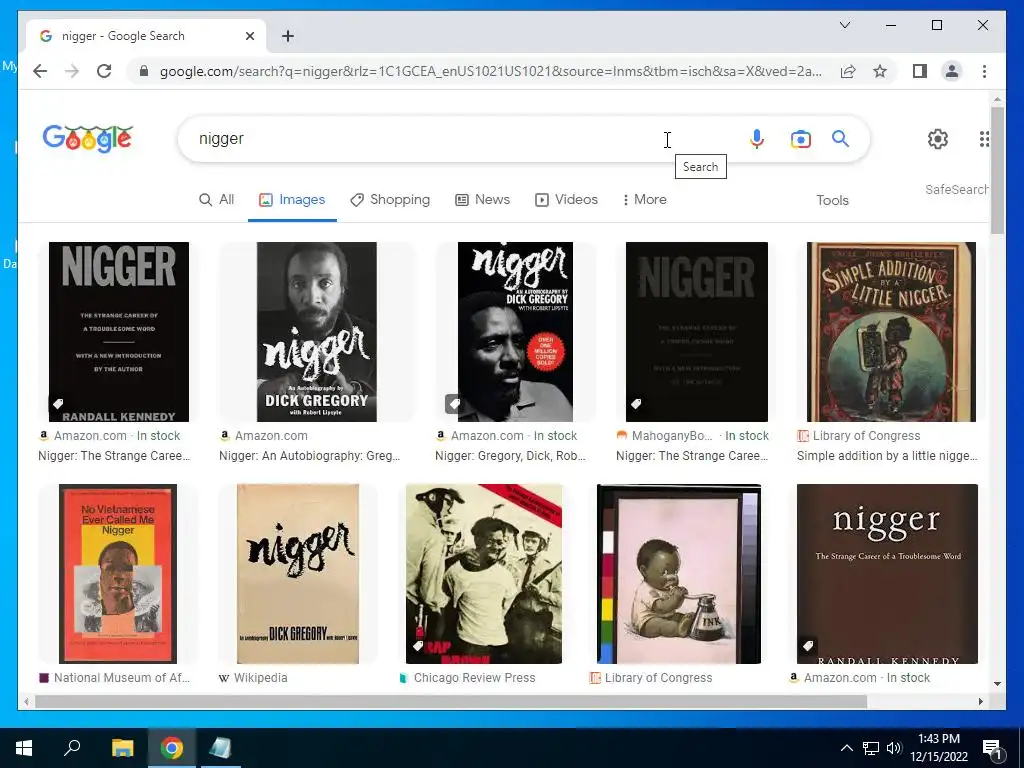Open the Tools filter options
Viewport: 1024px width, 768px height.
point(832,200)
